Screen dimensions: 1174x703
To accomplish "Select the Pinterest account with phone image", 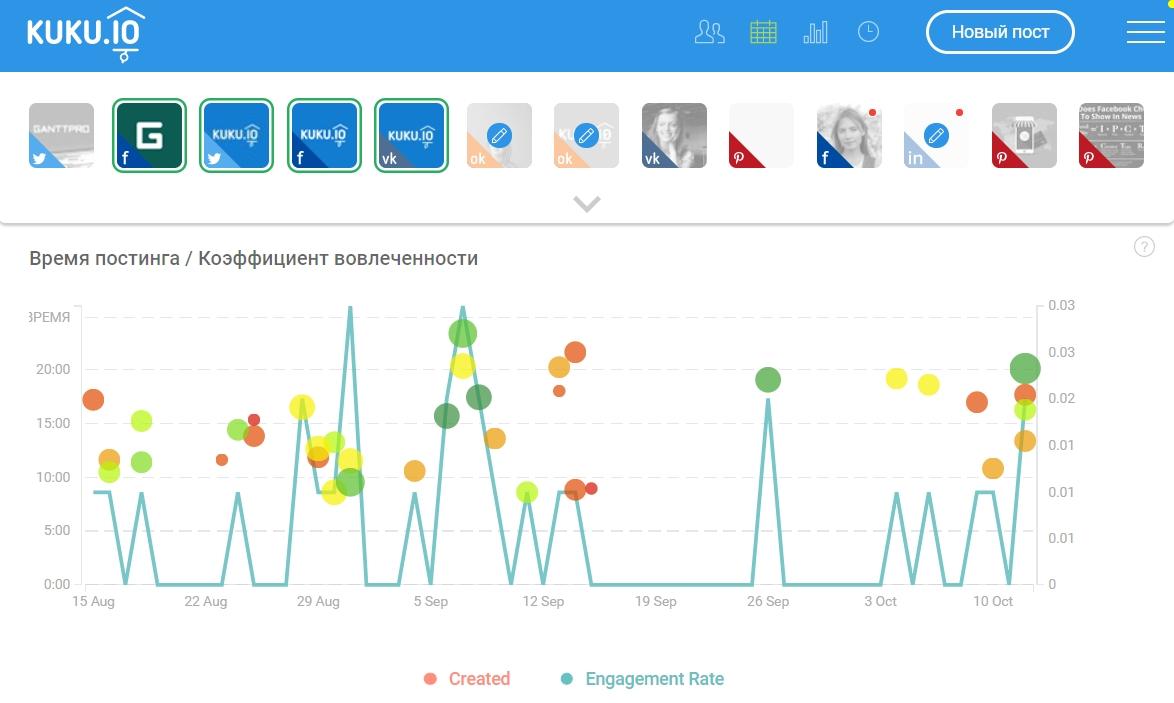I will pos(1024,136).
